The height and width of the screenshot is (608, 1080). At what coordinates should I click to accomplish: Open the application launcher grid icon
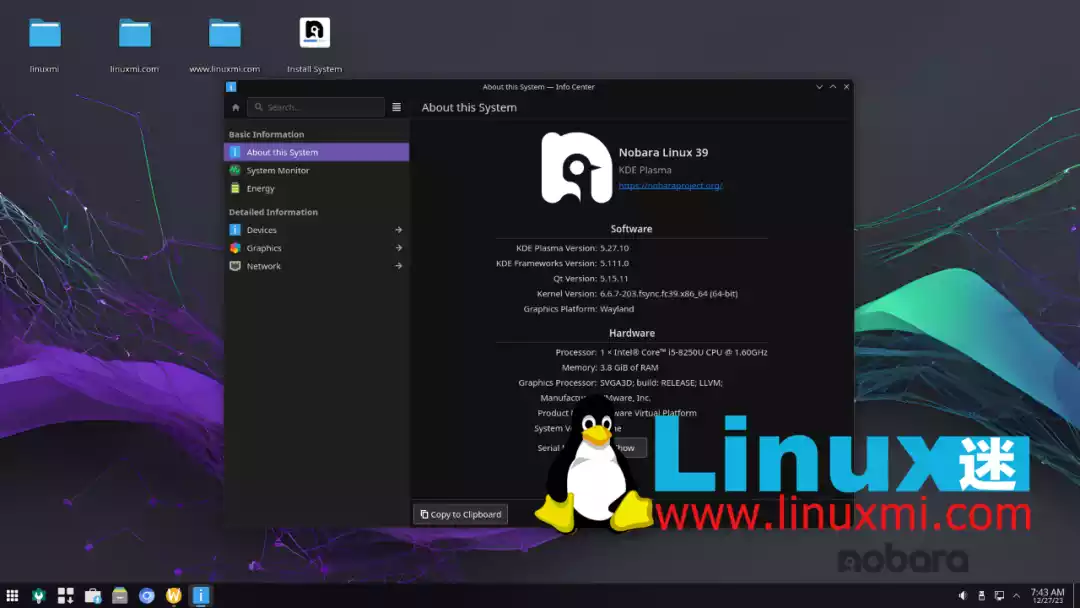click(12, 594)
